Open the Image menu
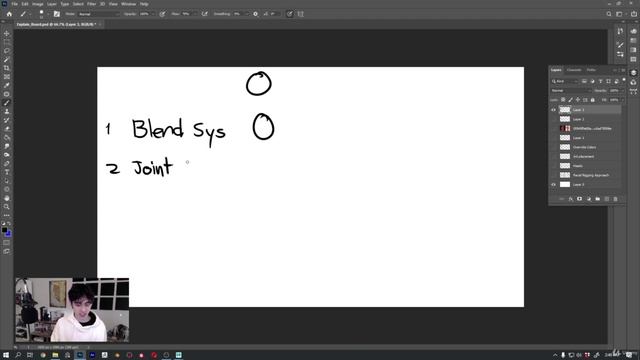The width and height of the screenshot is (640, 360). click(38, 4)
